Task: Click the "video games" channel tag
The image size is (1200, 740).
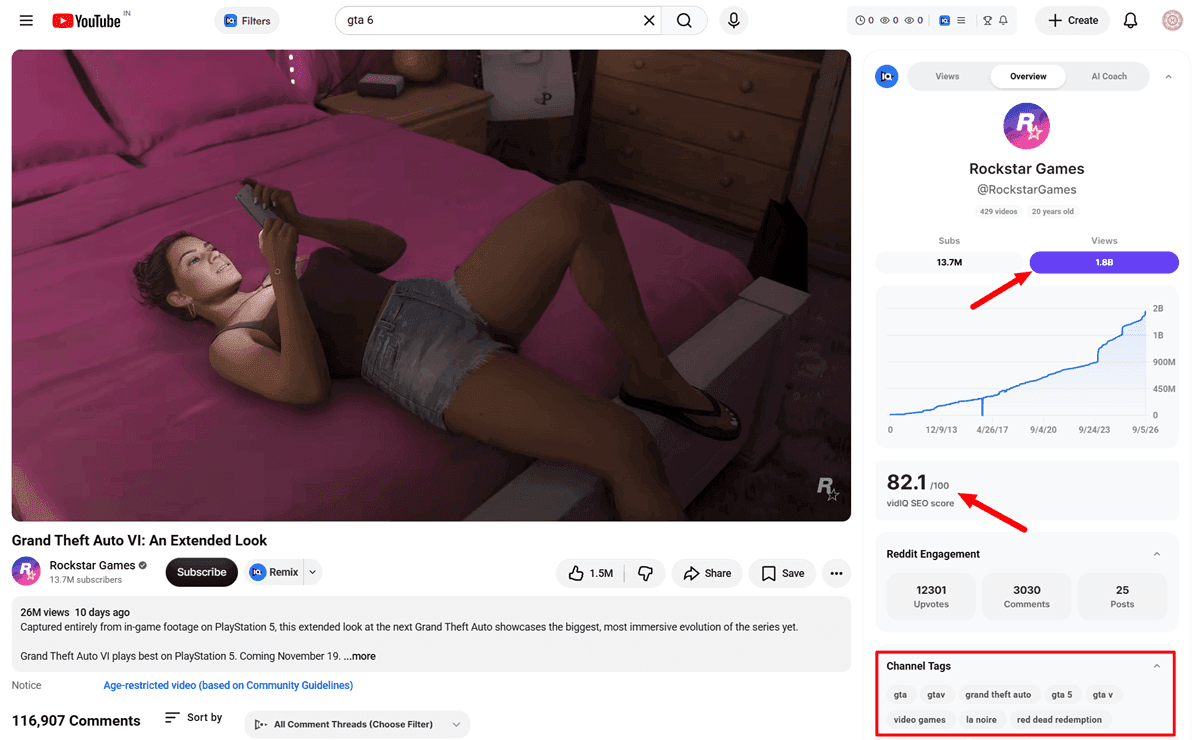Action: (x=920, y=719)
